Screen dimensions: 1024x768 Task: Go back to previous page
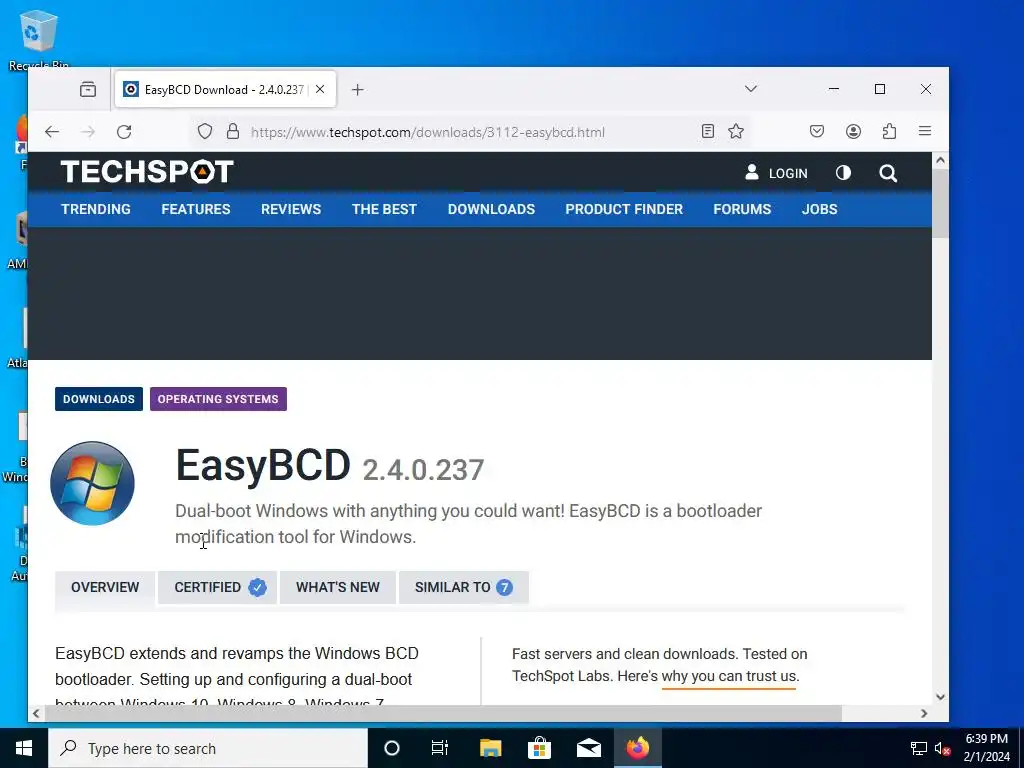[52, 132]
